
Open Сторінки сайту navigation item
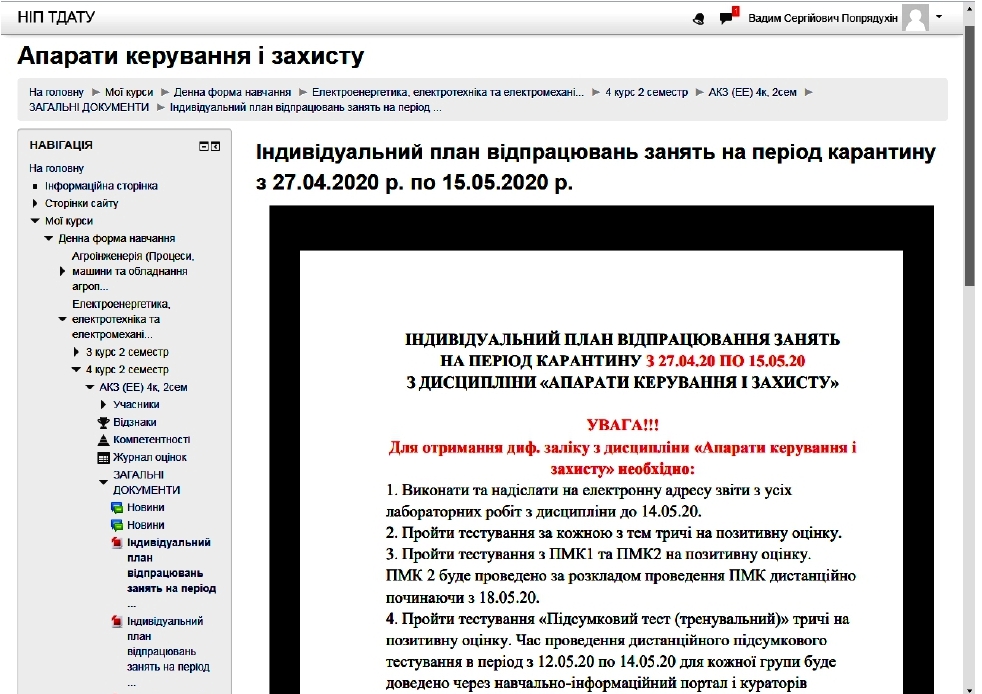(81, 204)
